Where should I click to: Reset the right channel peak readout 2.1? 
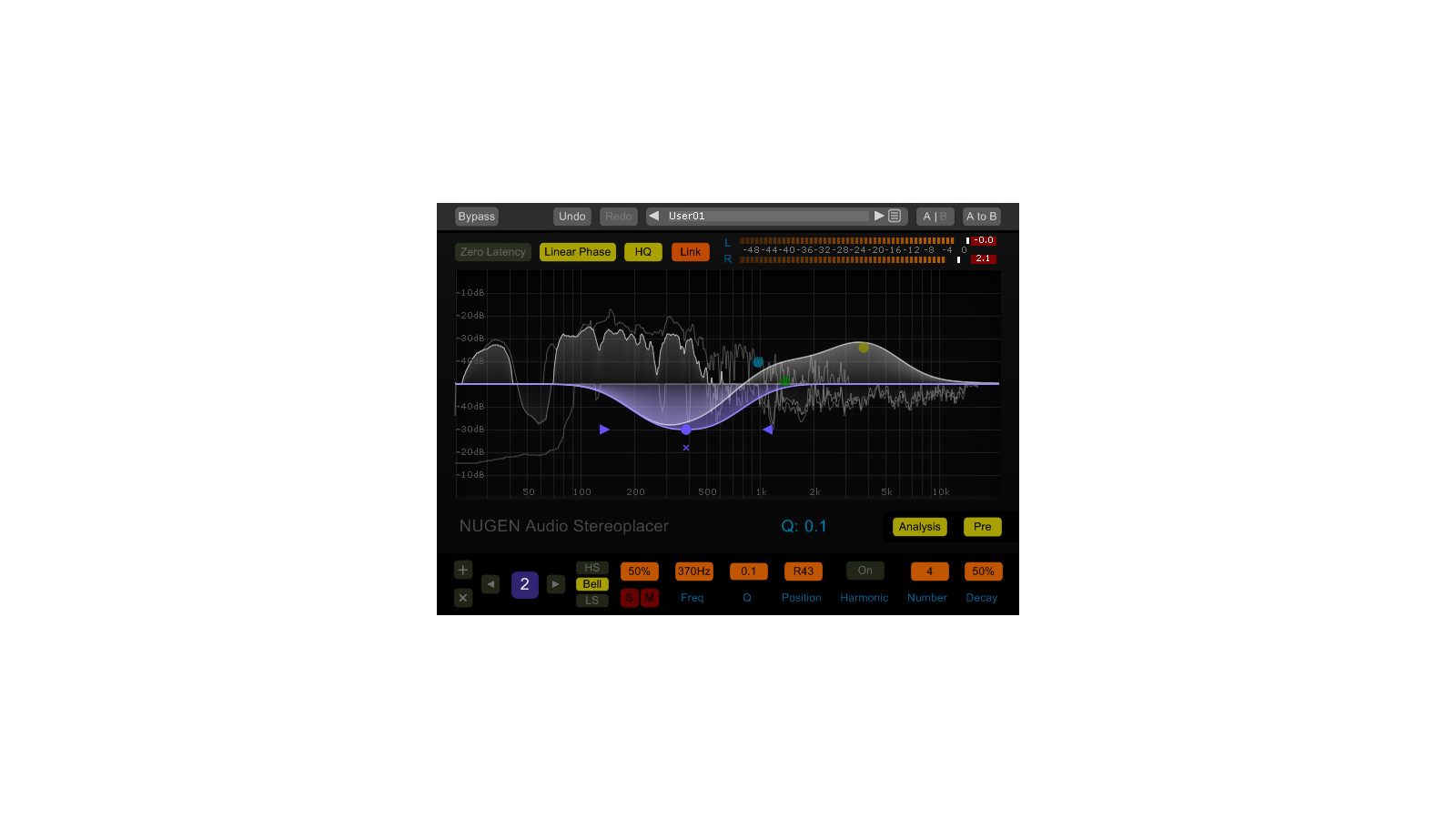click(984, 258)
